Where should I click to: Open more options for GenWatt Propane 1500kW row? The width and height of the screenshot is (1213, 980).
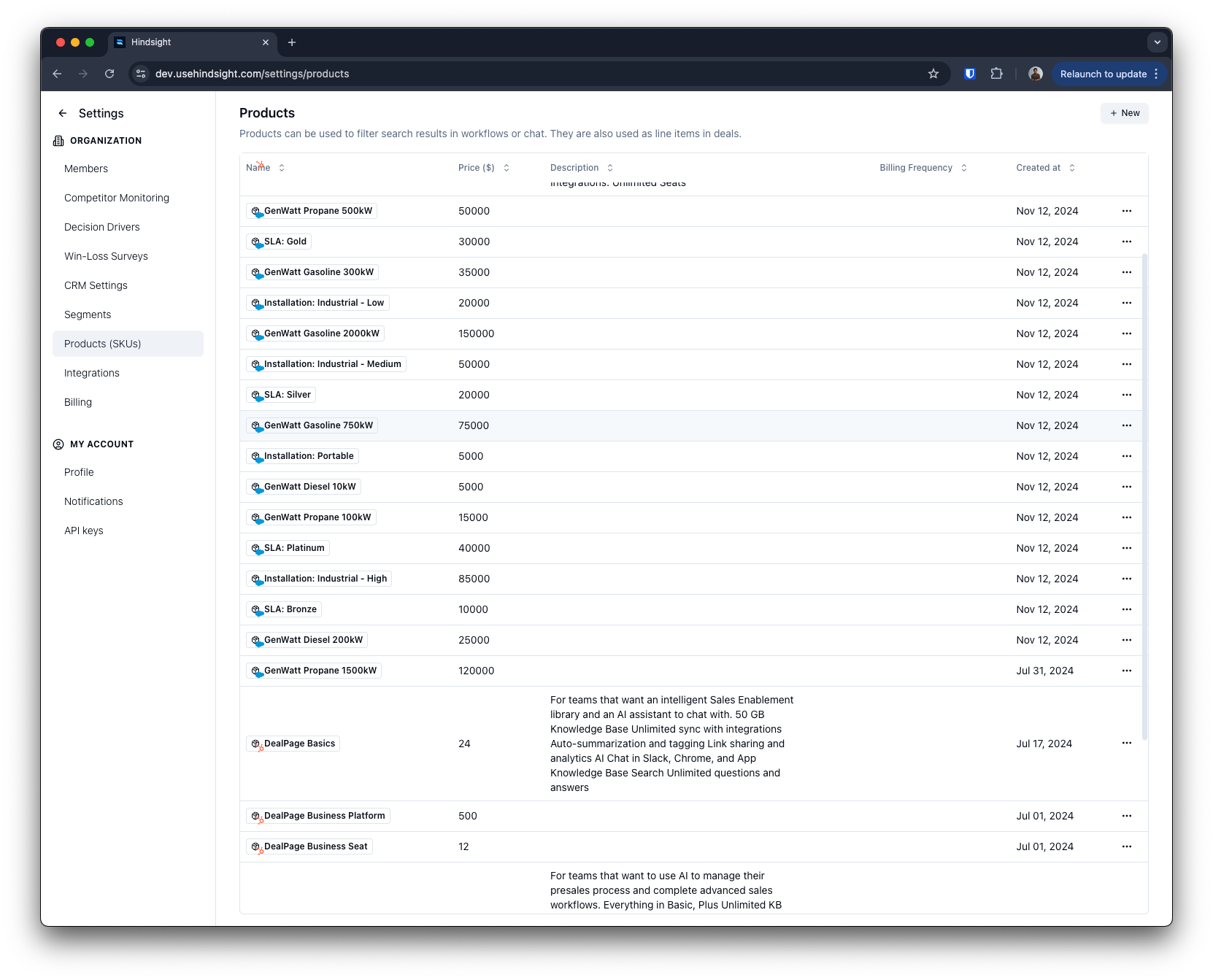(x=1127, y=671)
